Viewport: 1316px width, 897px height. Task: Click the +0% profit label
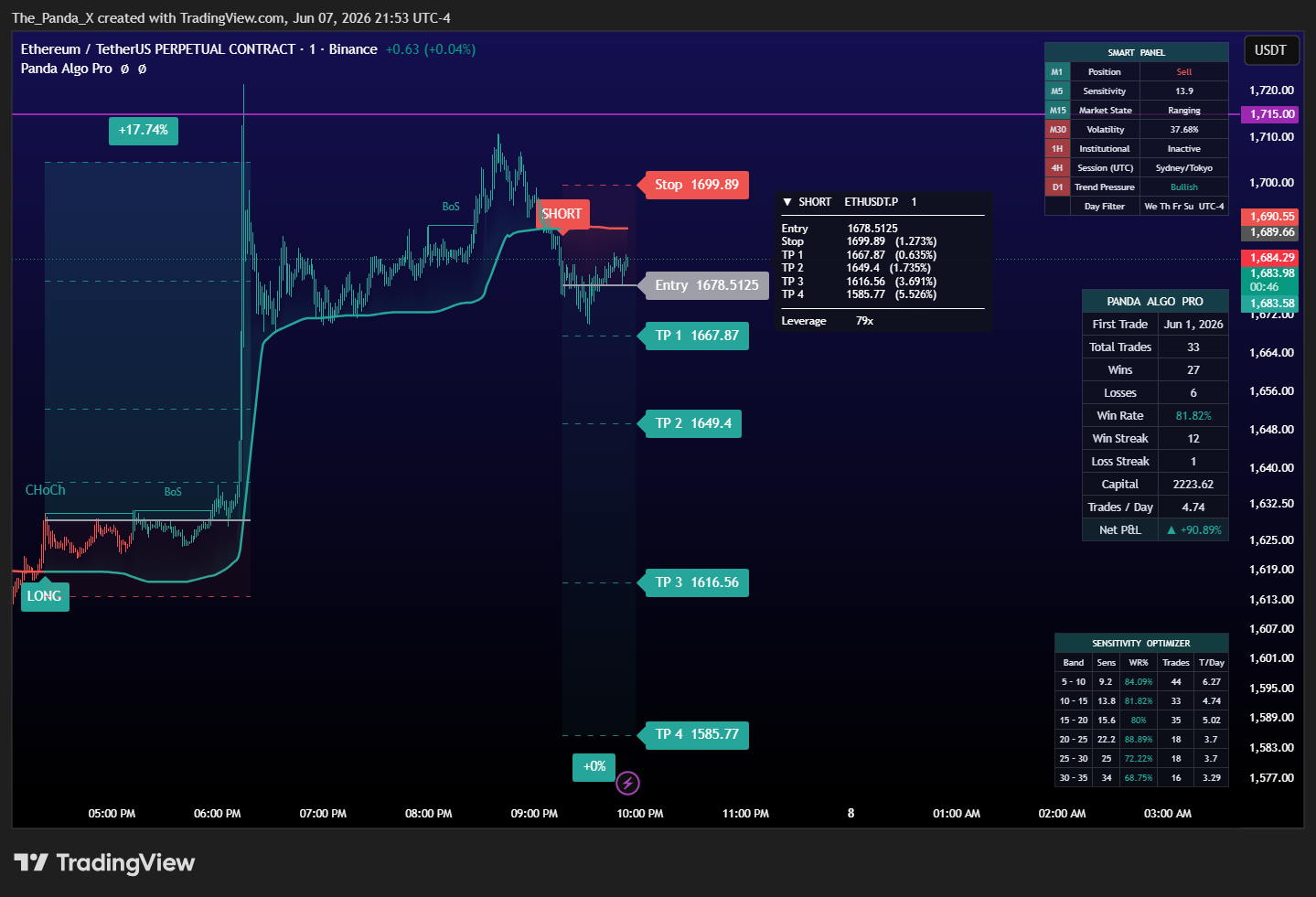point(594,766)
